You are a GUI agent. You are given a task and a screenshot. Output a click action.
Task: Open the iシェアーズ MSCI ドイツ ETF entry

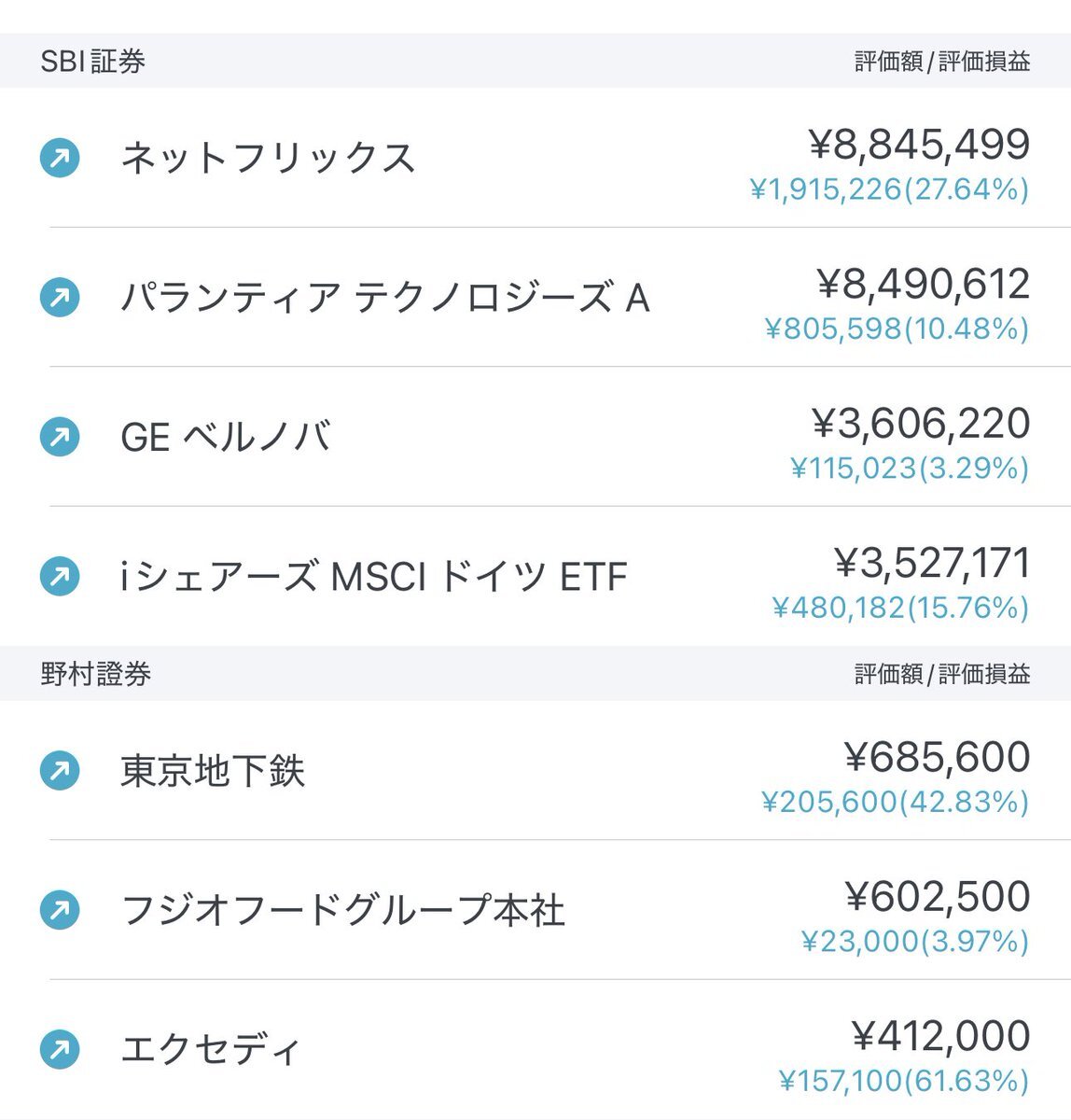pyautogui.click(x=373, y=577)
